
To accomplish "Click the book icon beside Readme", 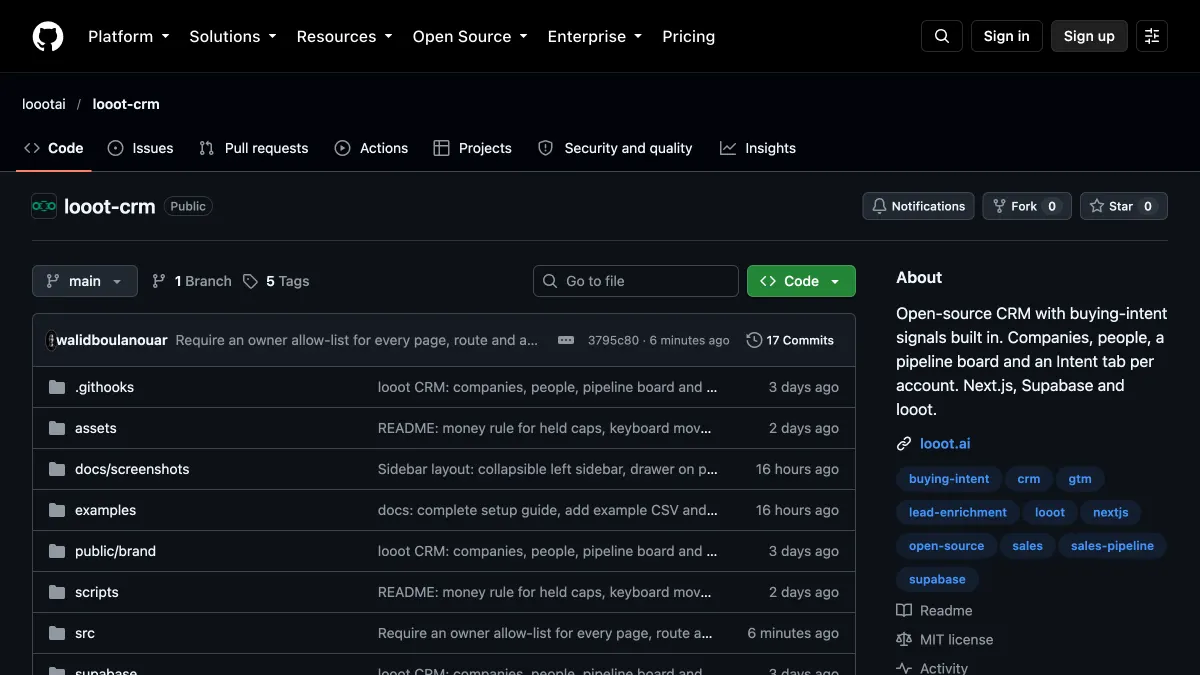I will (904, 610).
